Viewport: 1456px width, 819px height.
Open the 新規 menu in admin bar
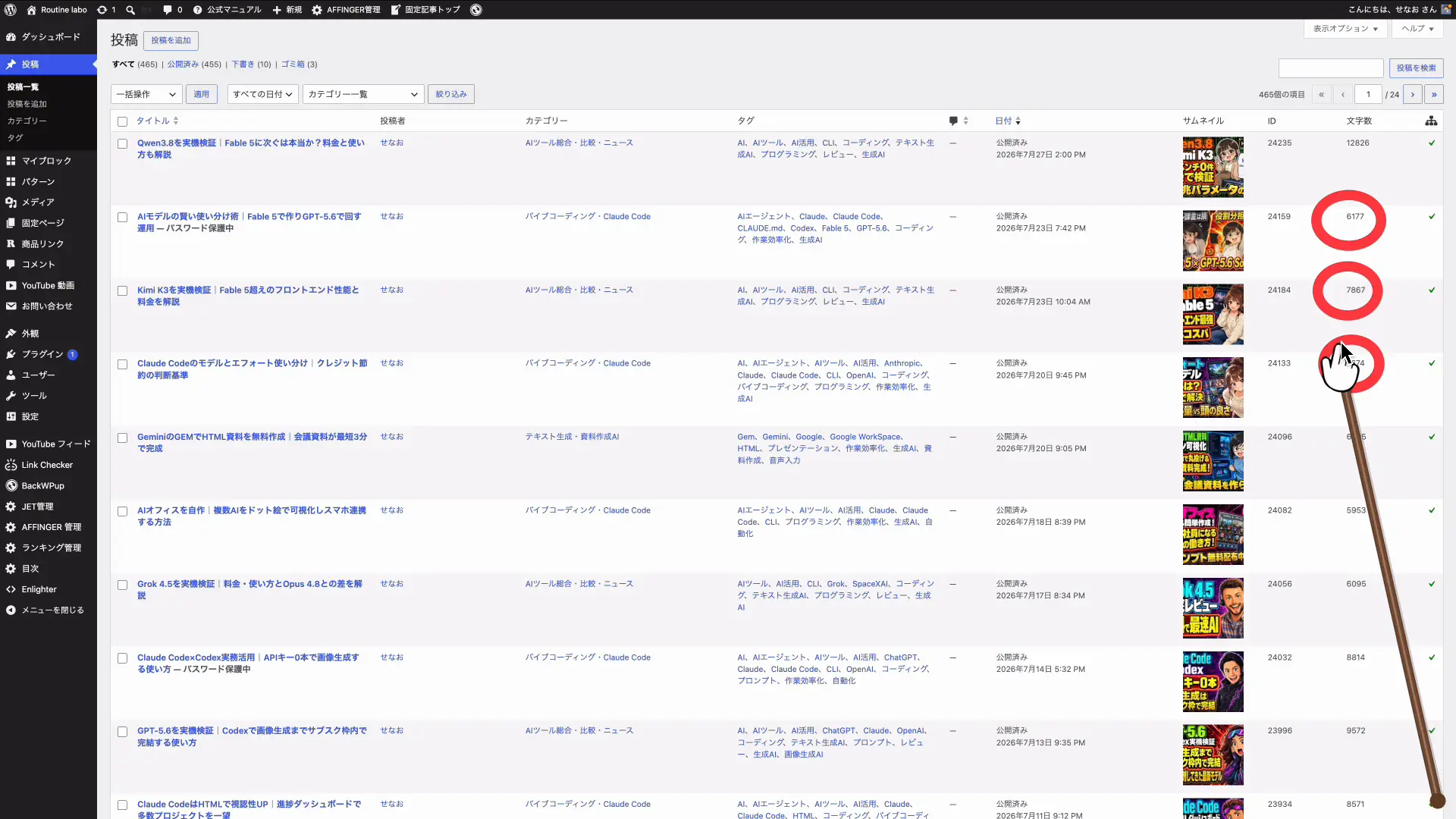coord(287,10)
